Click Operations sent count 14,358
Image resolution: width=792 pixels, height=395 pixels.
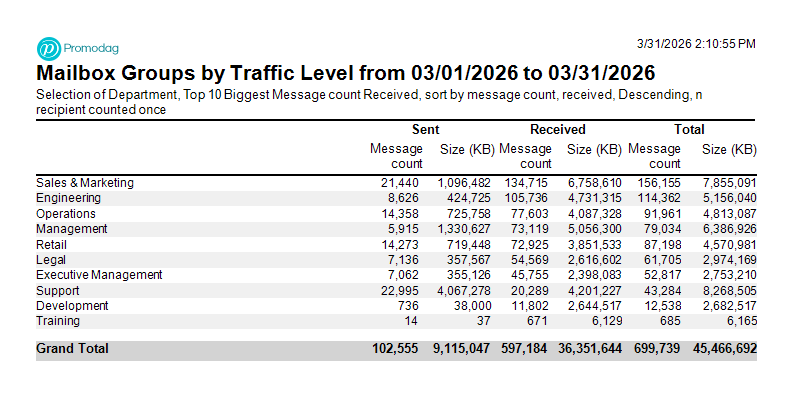400,214
